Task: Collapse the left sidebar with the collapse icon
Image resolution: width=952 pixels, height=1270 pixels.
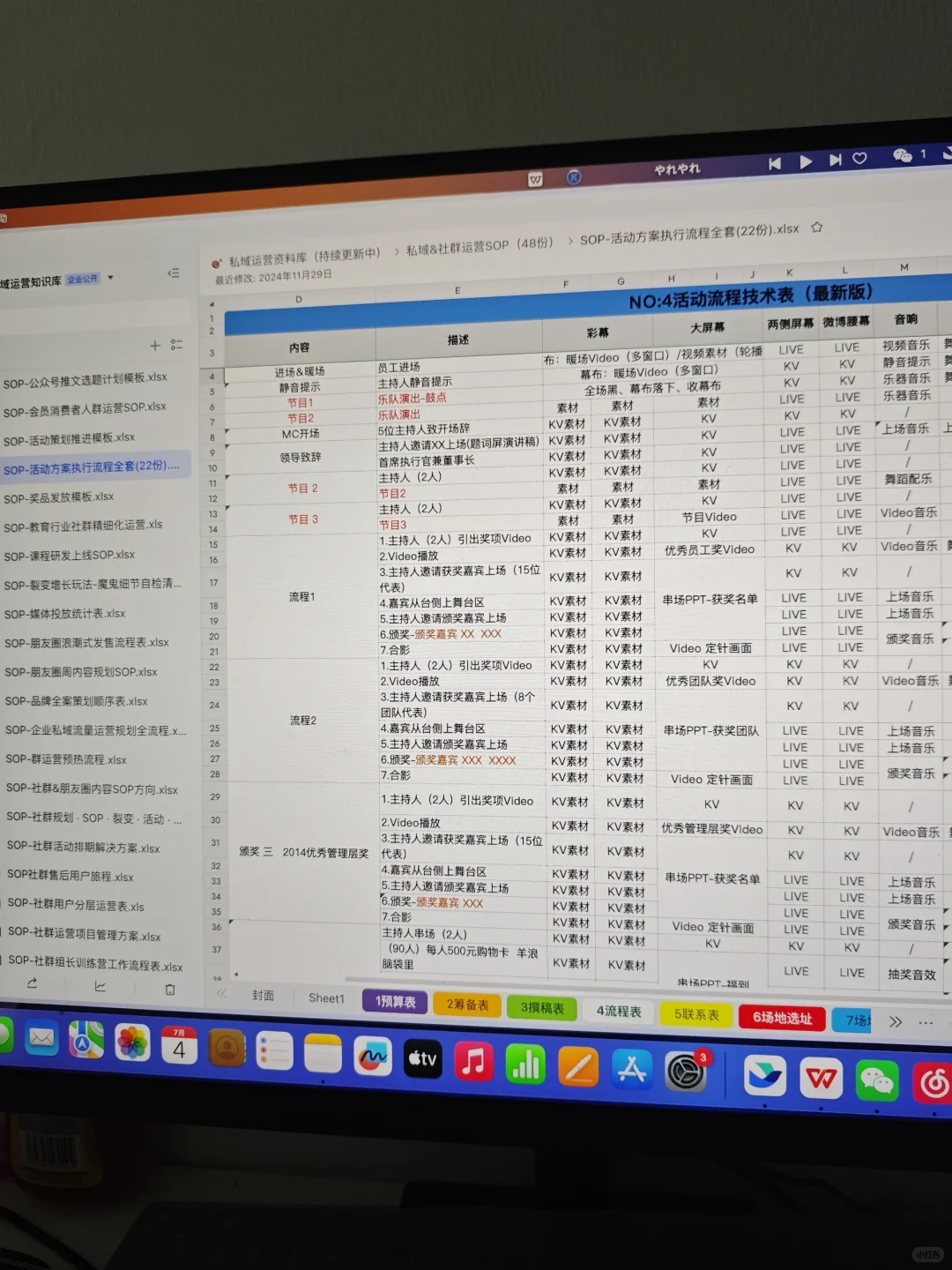Action: [174, 273]
